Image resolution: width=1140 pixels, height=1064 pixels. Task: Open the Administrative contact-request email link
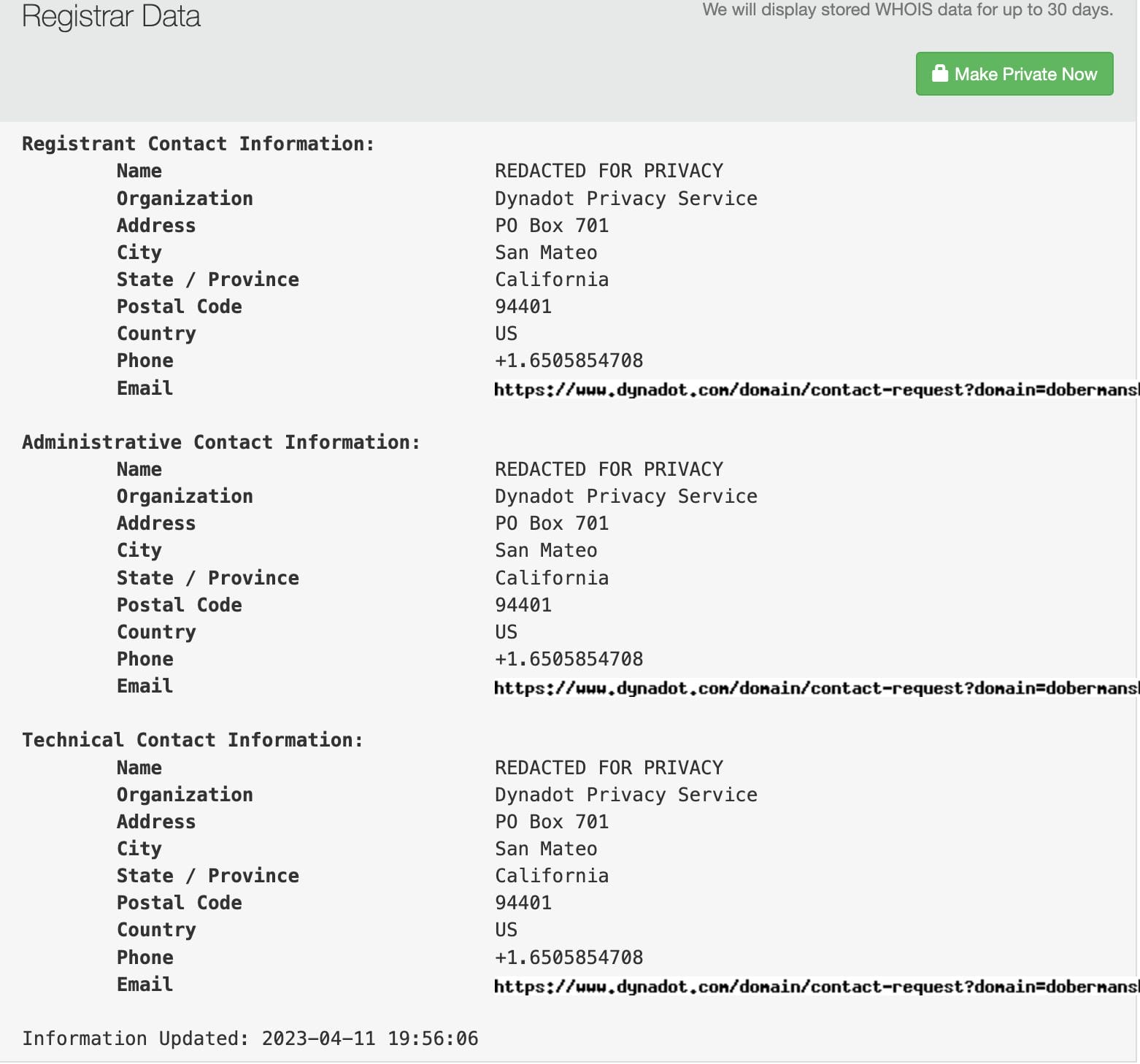tap(814, 688)
